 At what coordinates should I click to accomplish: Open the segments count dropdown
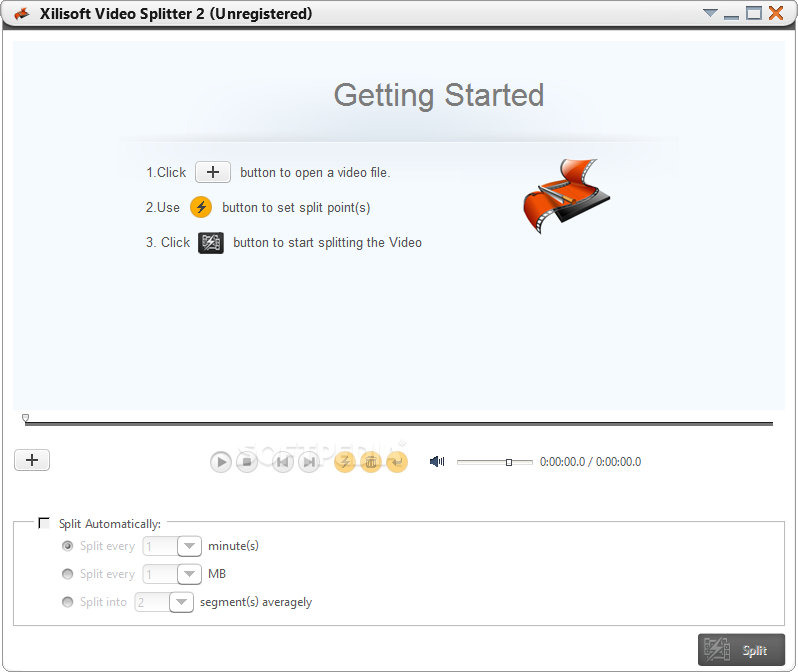(x=181, y=602)
